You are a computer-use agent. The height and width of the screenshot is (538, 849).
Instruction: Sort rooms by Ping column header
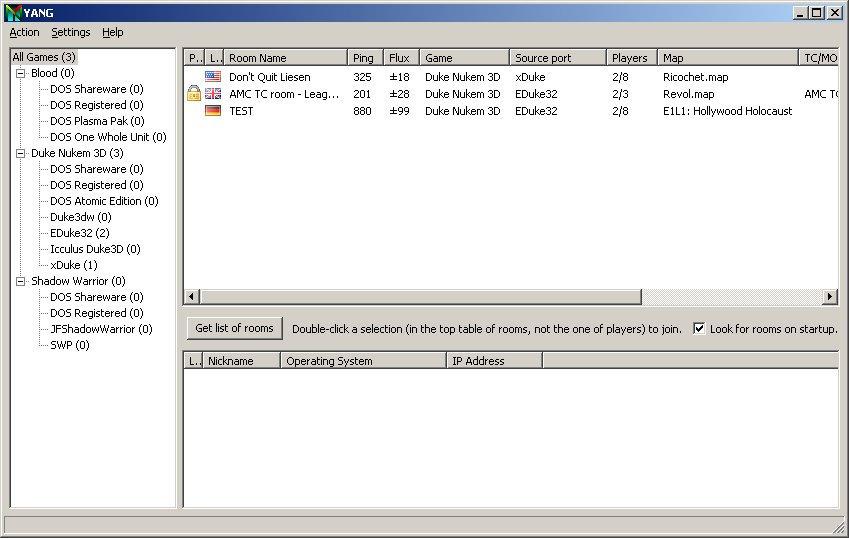(x=365, y=58)
